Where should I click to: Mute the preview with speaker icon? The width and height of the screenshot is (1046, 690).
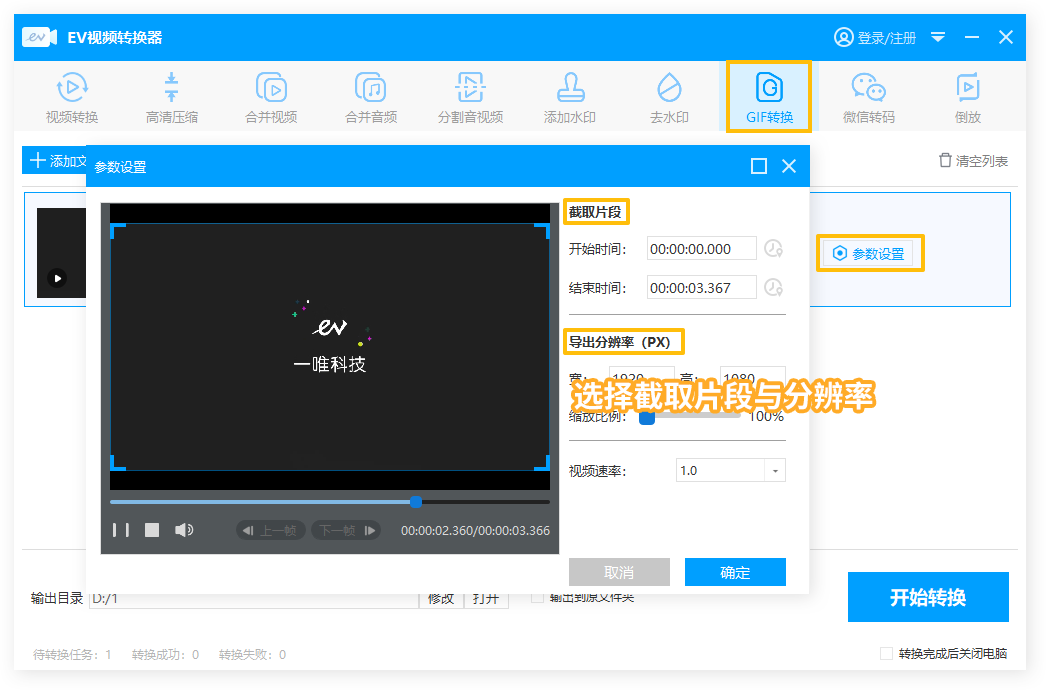[x=184, y=530]
